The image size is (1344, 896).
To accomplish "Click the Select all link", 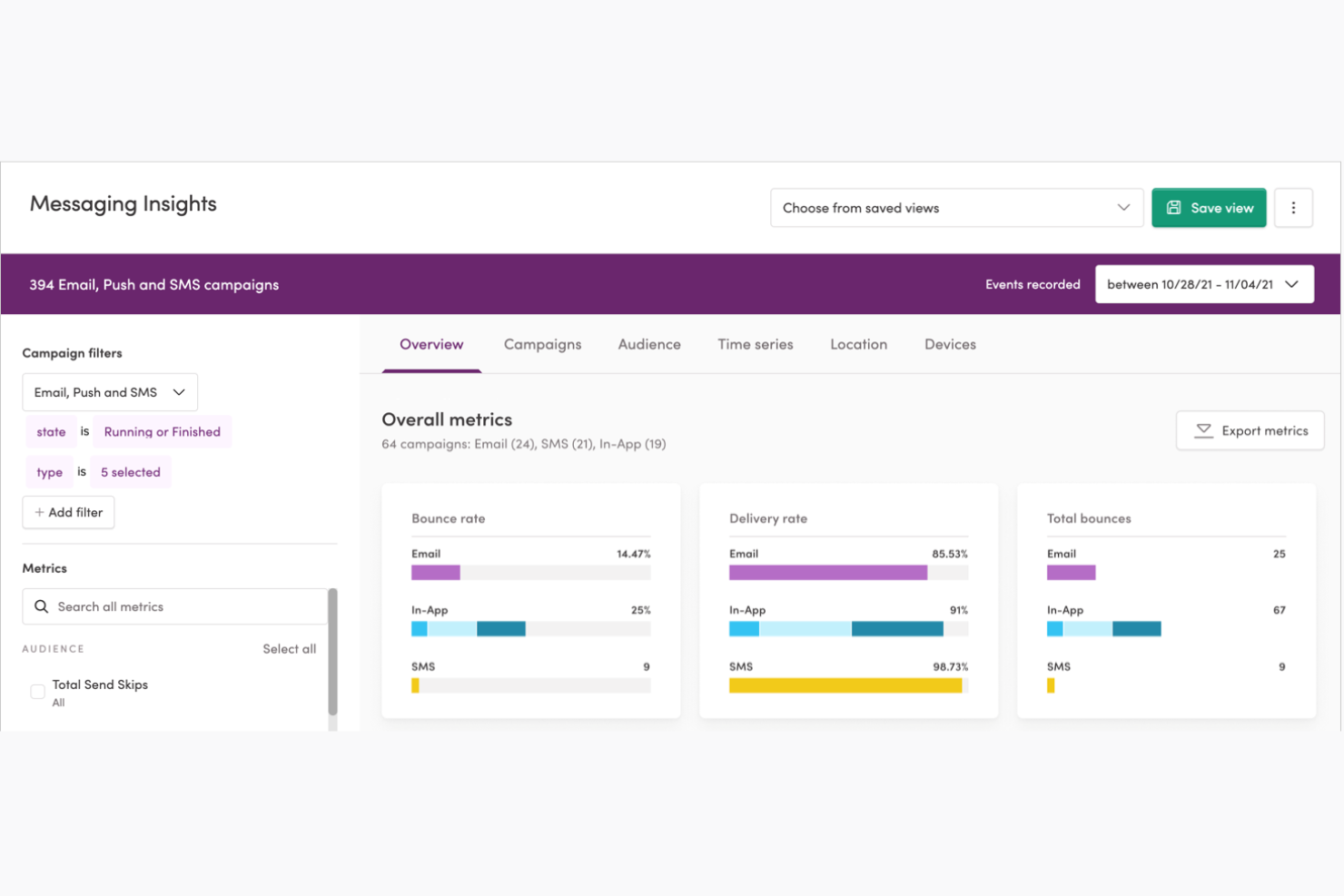I will click(x=290, y=649).
